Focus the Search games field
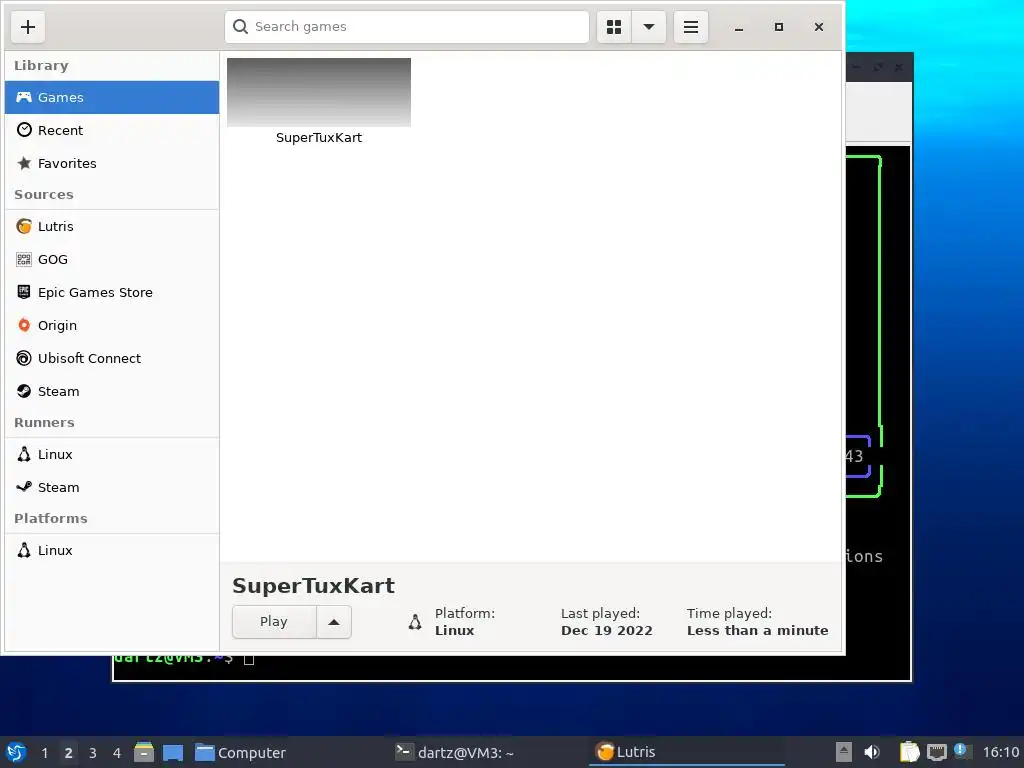 tap(407, 27)
